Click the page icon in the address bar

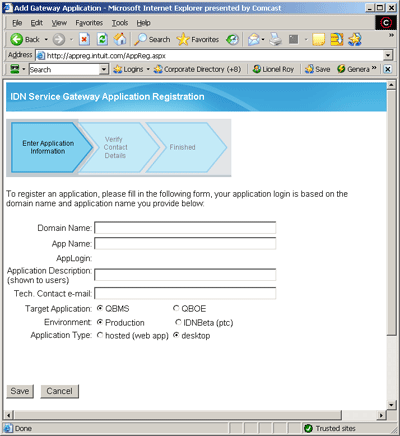pos(41,56)
